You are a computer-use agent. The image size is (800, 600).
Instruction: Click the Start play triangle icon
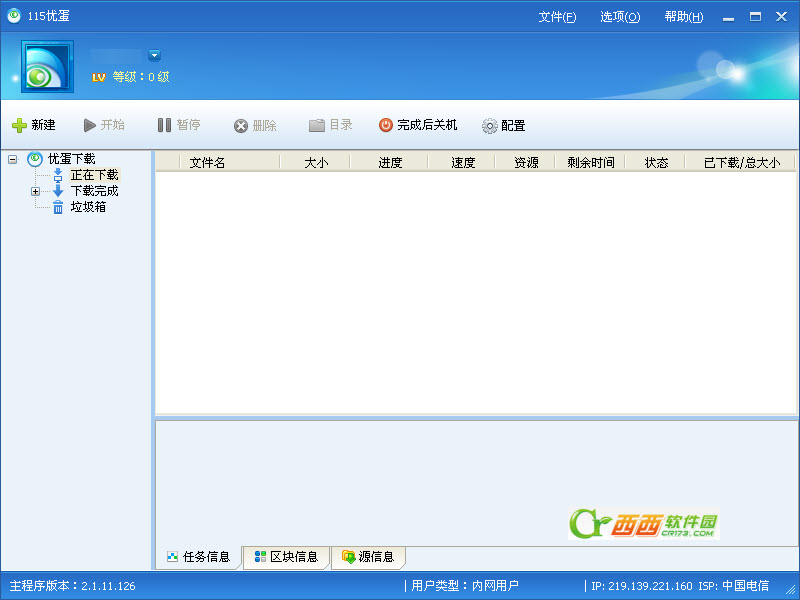pos(90,125)
